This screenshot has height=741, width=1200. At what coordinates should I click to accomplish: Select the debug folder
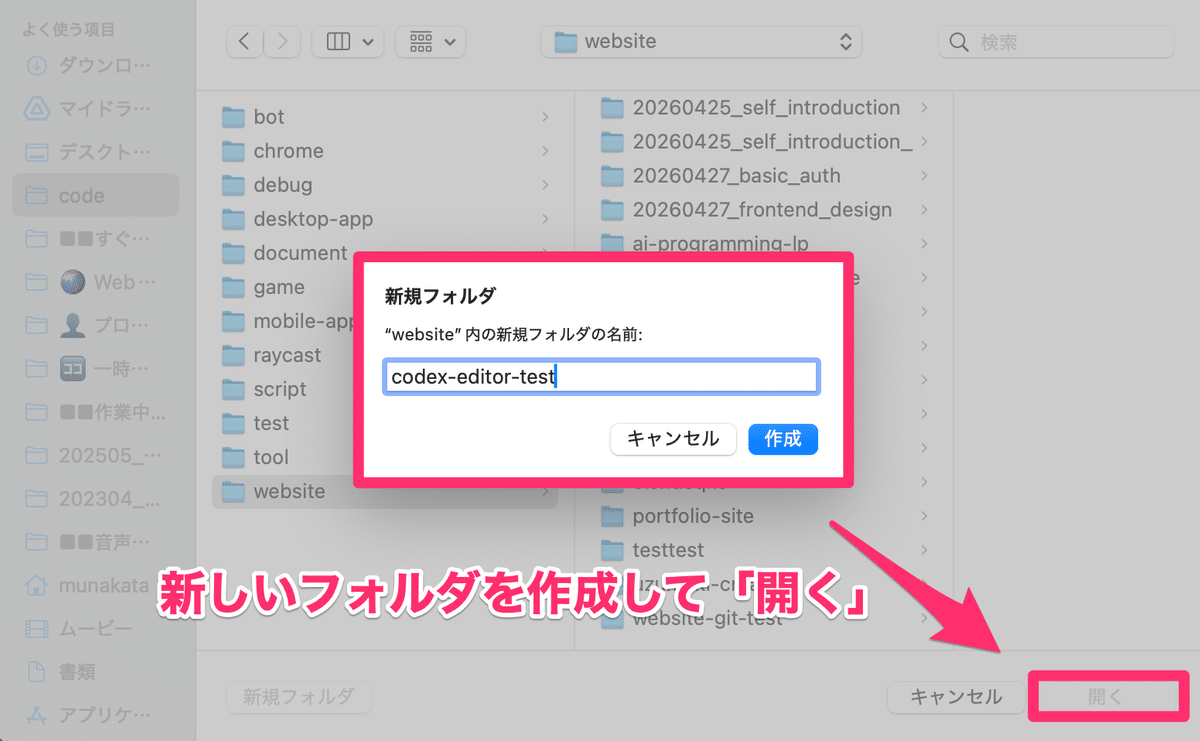tap(385, 185)
